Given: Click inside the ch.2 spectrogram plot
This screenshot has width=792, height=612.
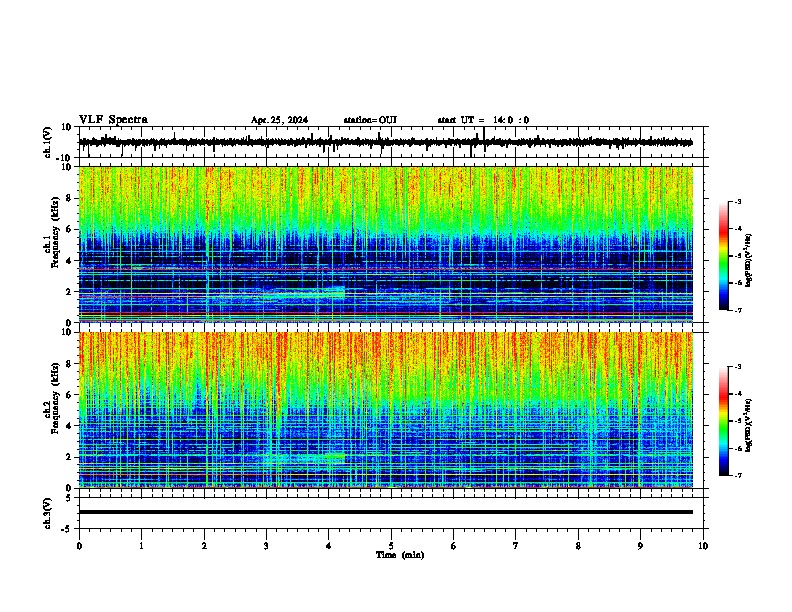Looking at the screenshot, I should click(386, 410).
